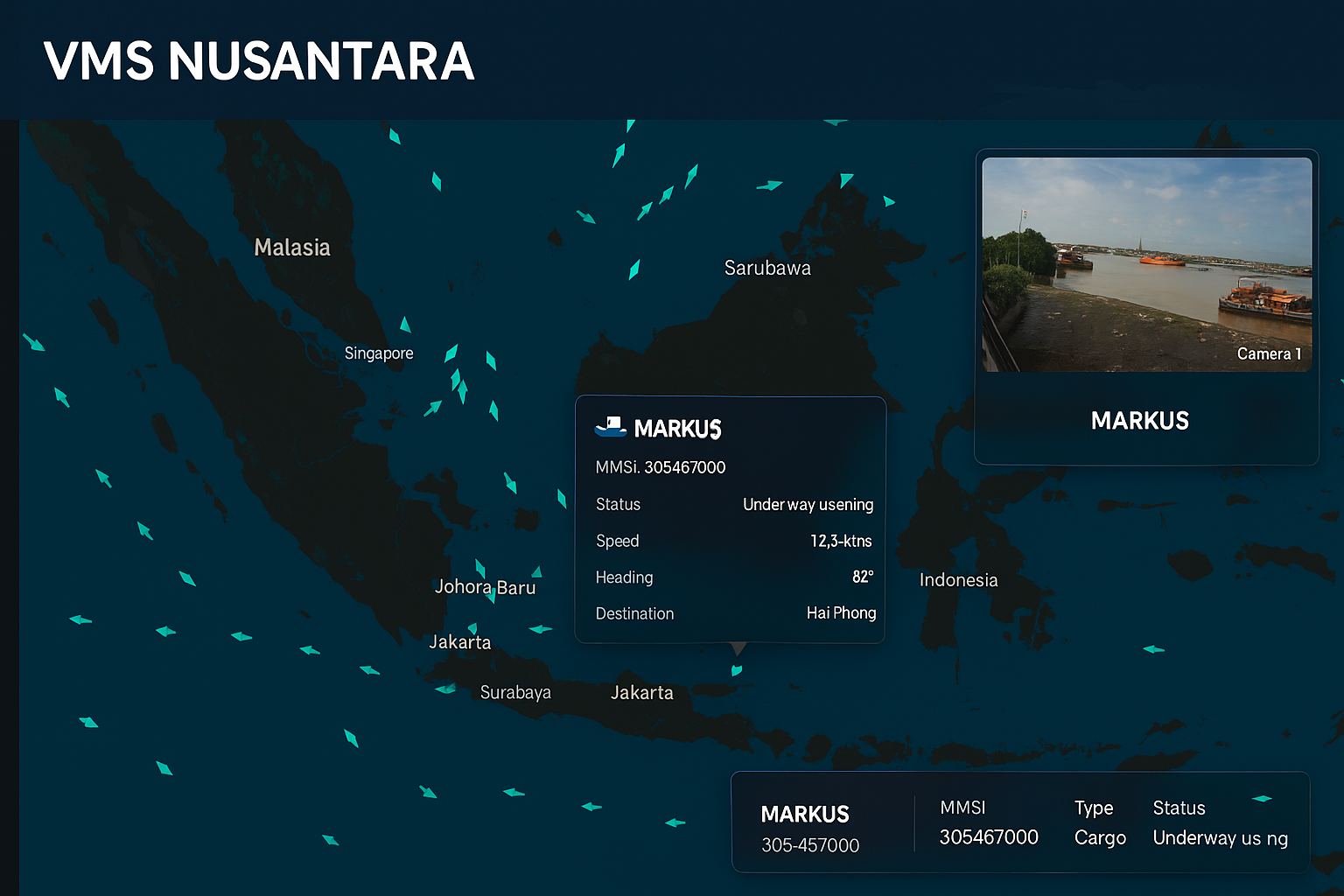Click the ship icon beside MARKUS in the popup
Image resolution: width=1344 pixels, height=896 pixels.
click(610, 427)
